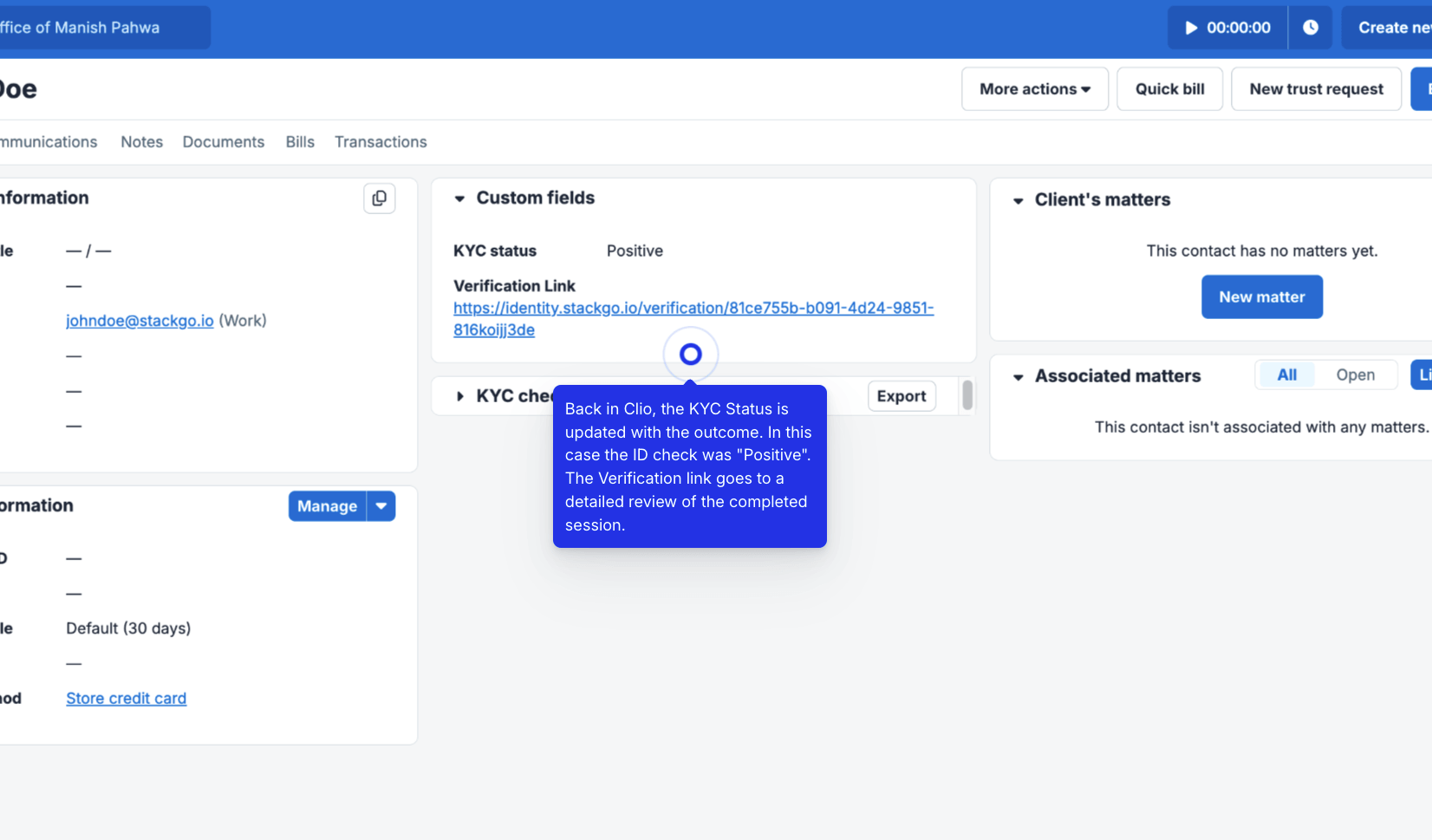Viewport: 1432px width, 840px height.
Task: Open the Documents tab
Action: tap(223, 142)
